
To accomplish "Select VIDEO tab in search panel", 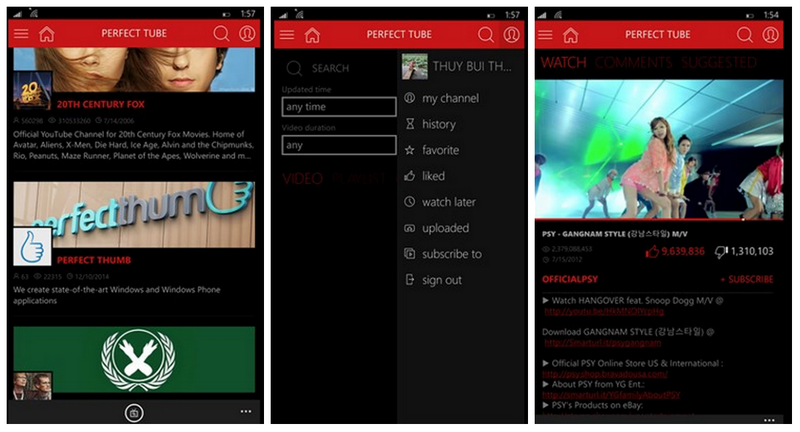I will (x=303, y=179).
